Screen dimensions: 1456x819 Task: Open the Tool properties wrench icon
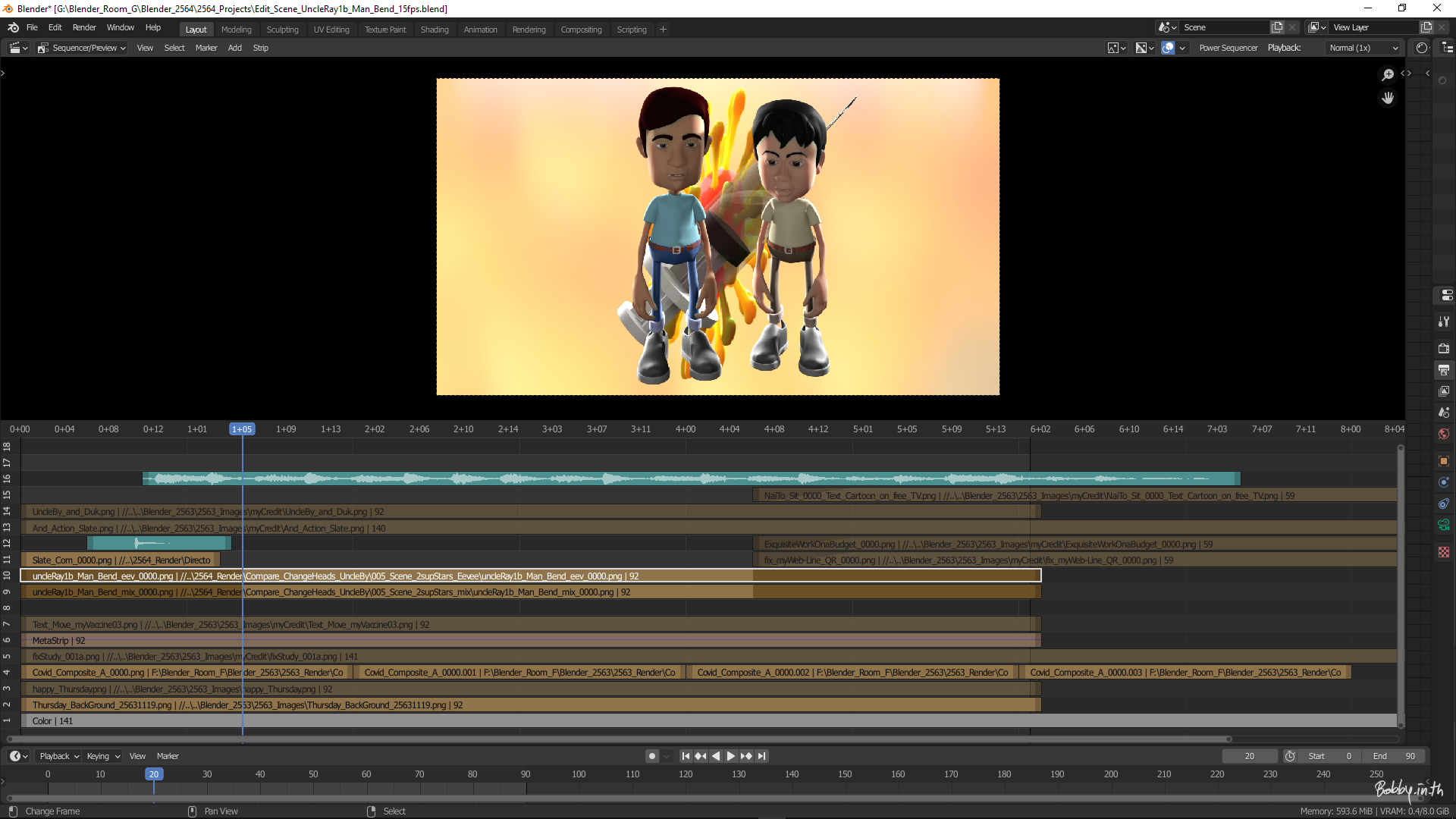click(1444, 322)
